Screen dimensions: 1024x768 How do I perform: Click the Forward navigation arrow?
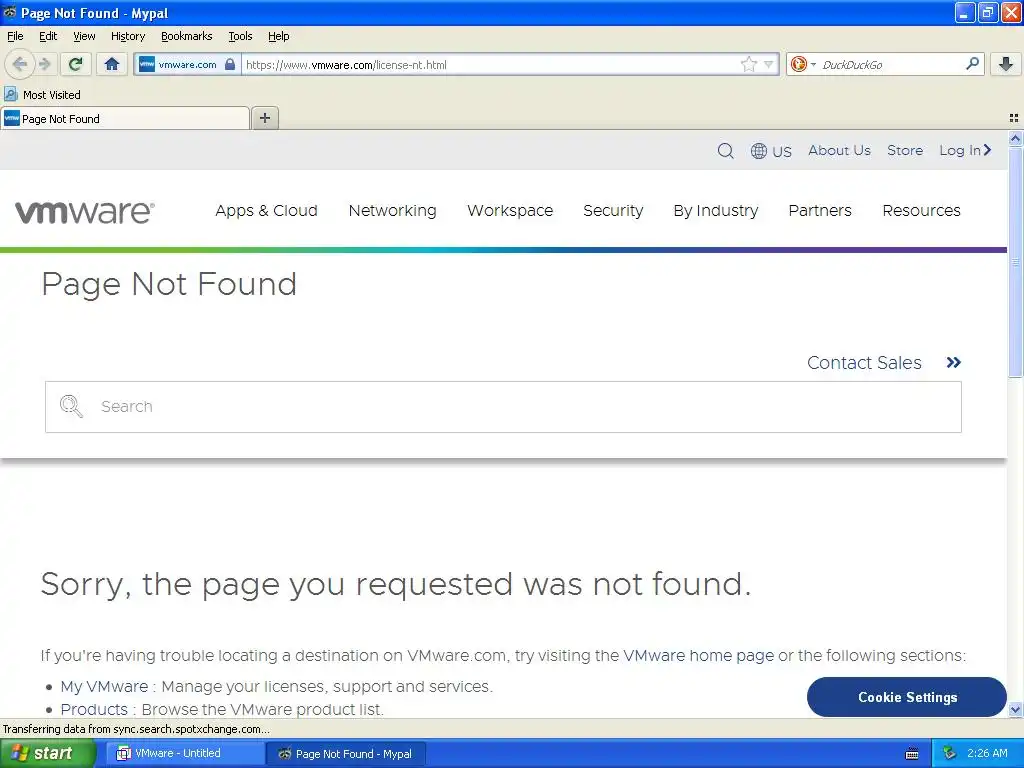pos(44,64)
